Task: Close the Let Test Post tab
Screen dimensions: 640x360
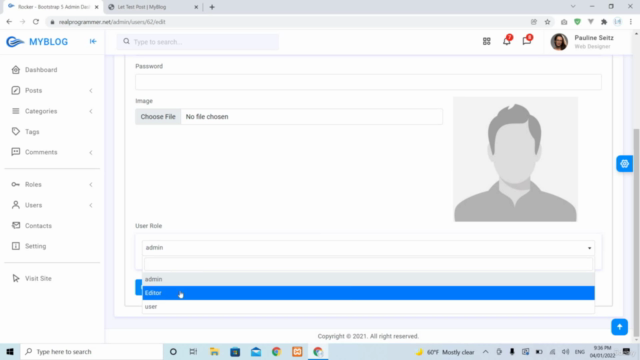Action: pos(196,7)
